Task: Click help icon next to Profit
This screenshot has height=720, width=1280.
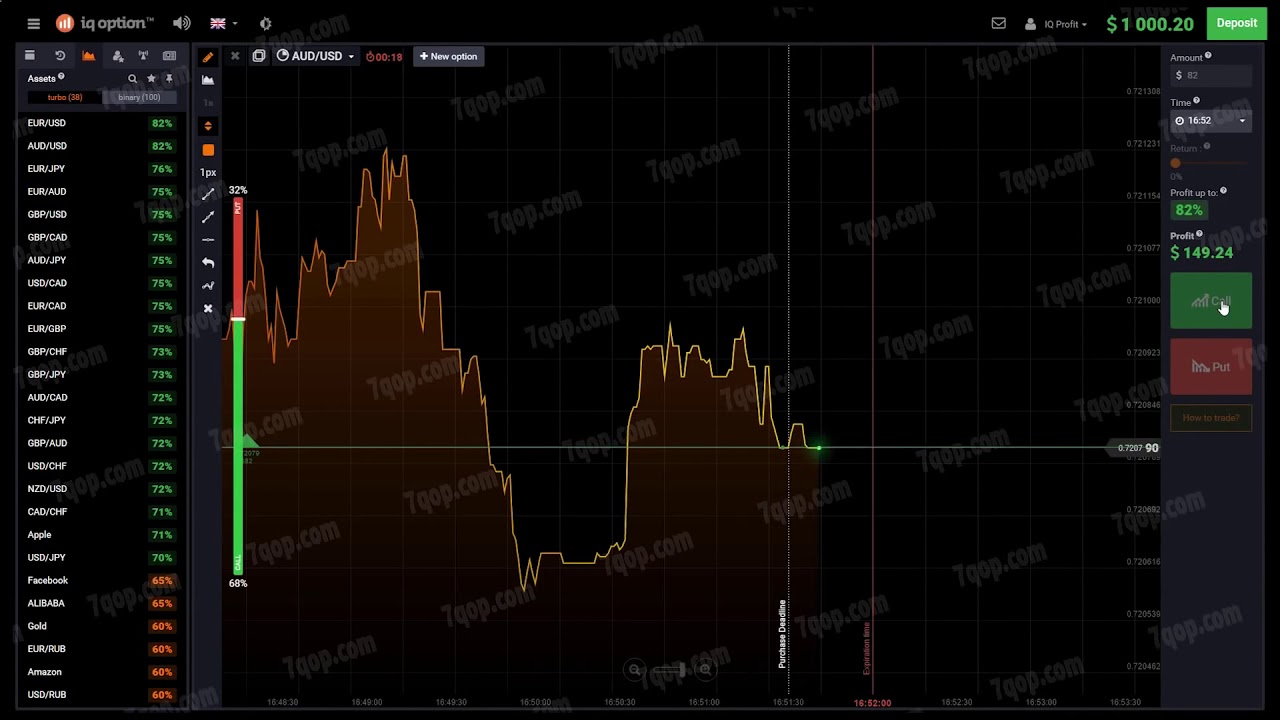Action: 1200,234
